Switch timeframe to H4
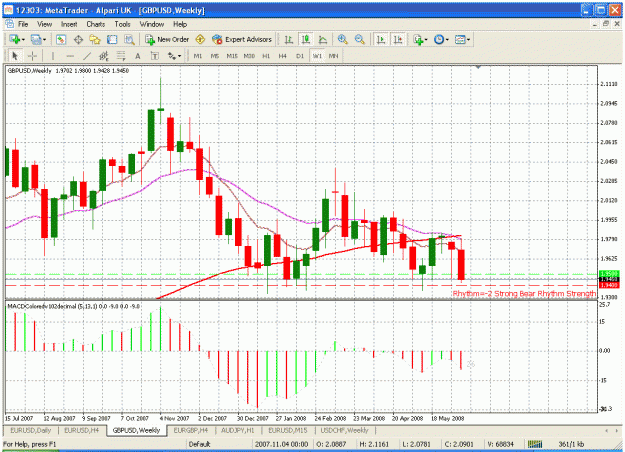 click(283, 56)
